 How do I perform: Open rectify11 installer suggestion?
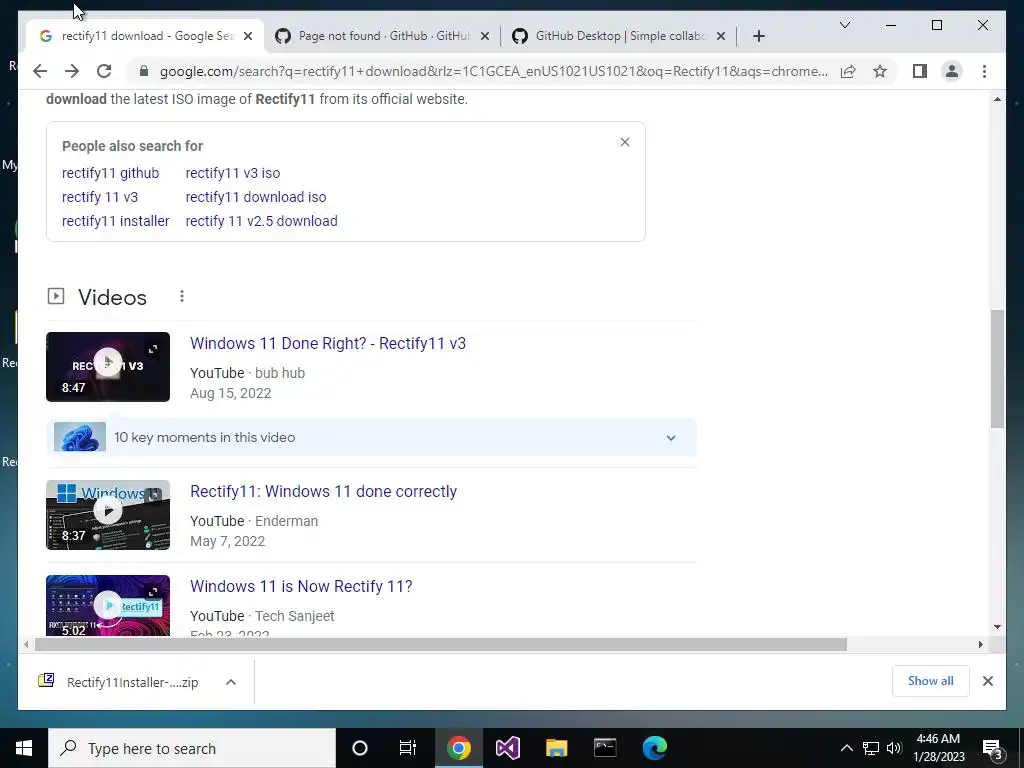(x=116, y=221)
